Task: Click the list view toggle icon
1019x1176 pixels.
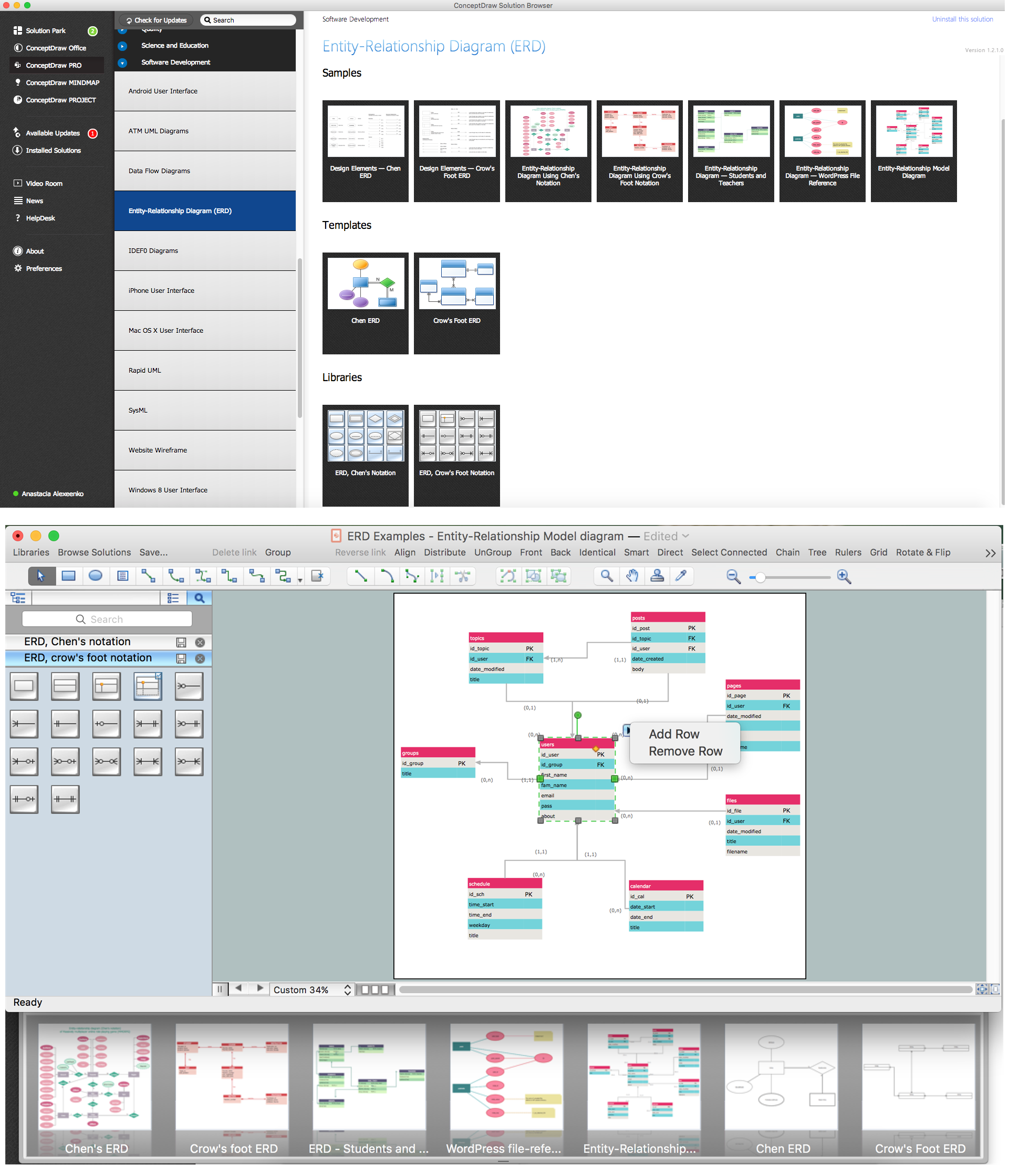Action: click(173, 598)
